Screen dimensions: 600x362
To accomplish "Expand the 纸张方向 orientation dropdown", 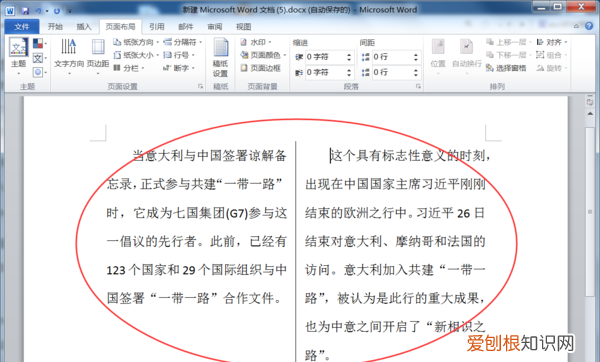I will coord(136,42).
